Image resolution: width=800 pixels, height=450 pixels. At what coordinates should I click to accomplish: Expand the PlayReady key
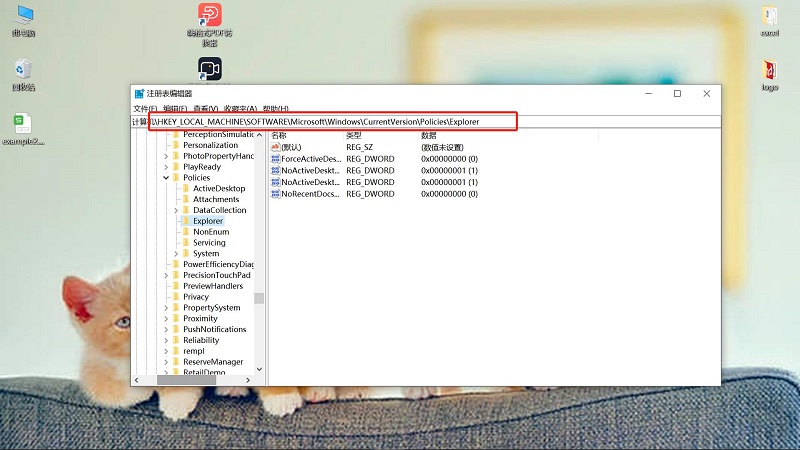[x=166, y=167]
